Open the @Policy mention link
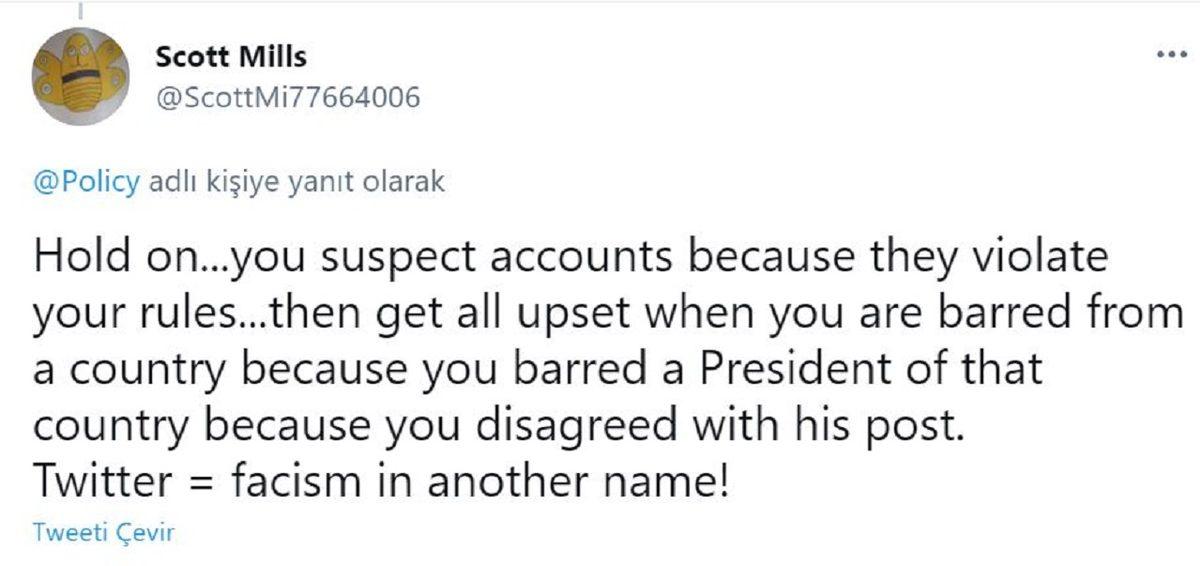Viewport: 1200px width, 566px height. 87,184
